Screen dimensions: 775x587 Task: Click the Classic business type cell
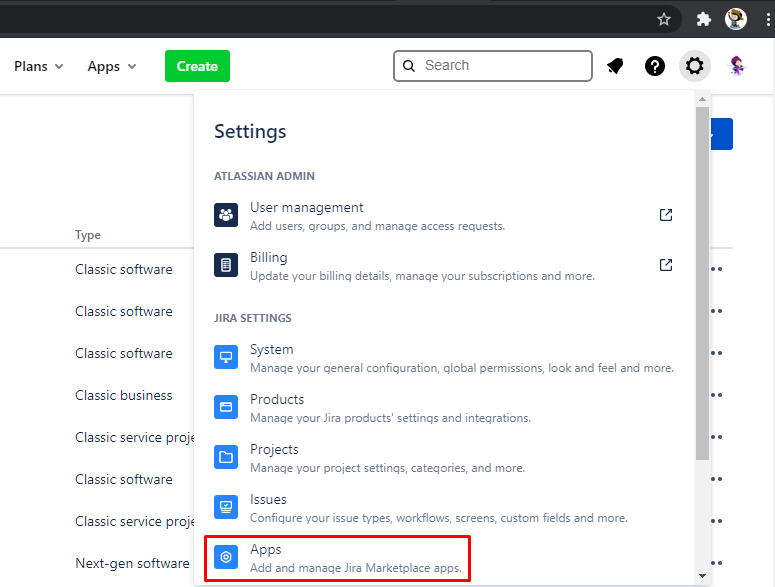point(124,395)
